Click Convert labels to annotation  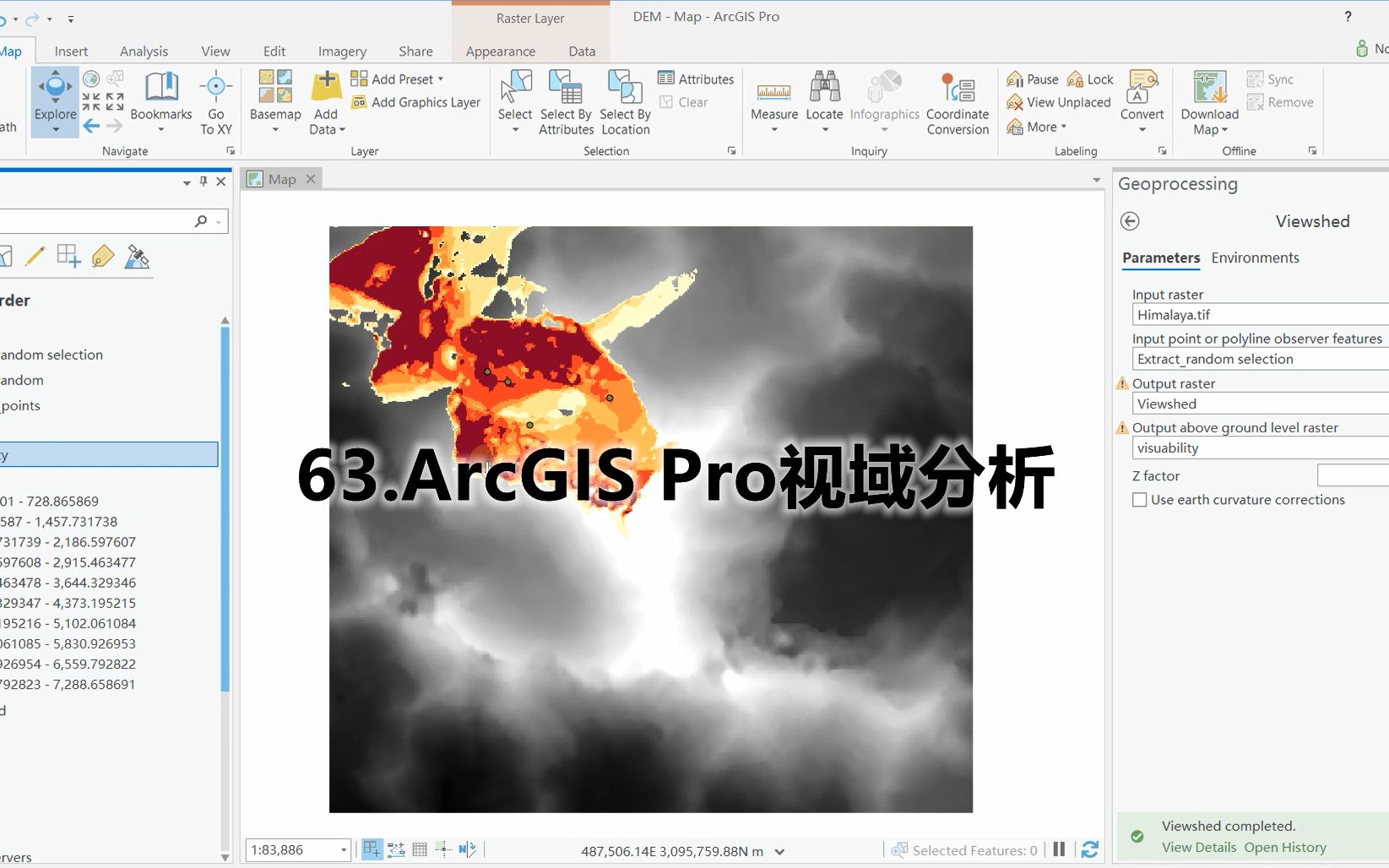(1142, 101)
